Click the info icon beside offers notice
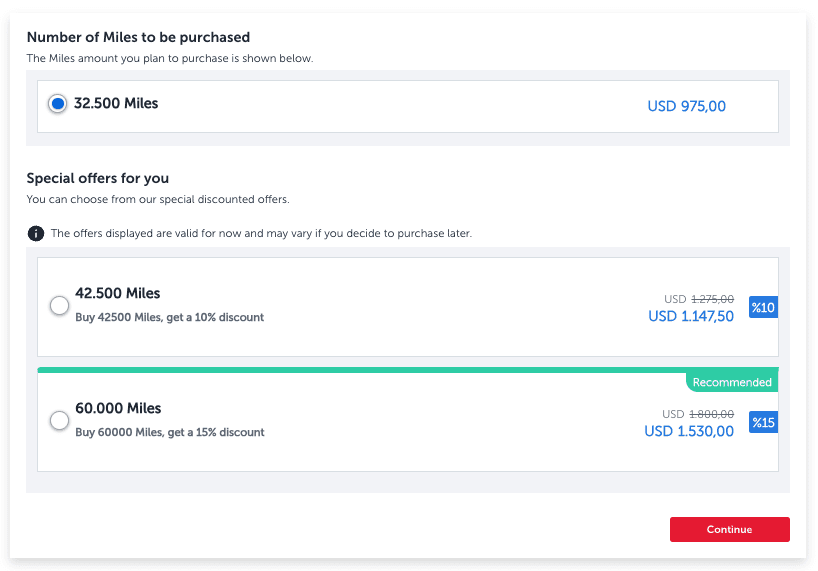 point(36,233)
